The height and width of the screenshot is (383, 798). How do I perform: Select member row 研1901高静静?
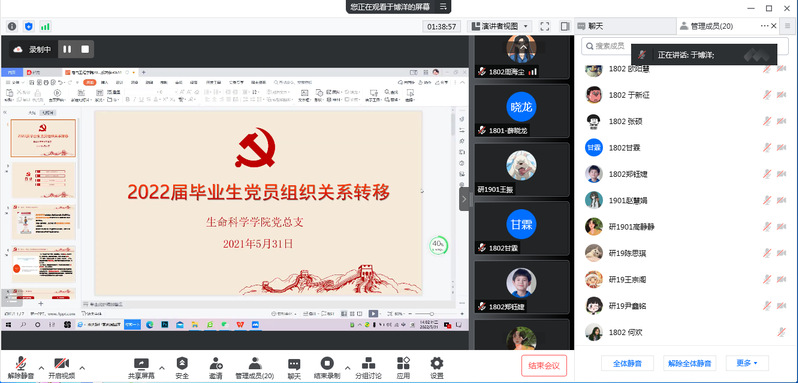point(686,227)
